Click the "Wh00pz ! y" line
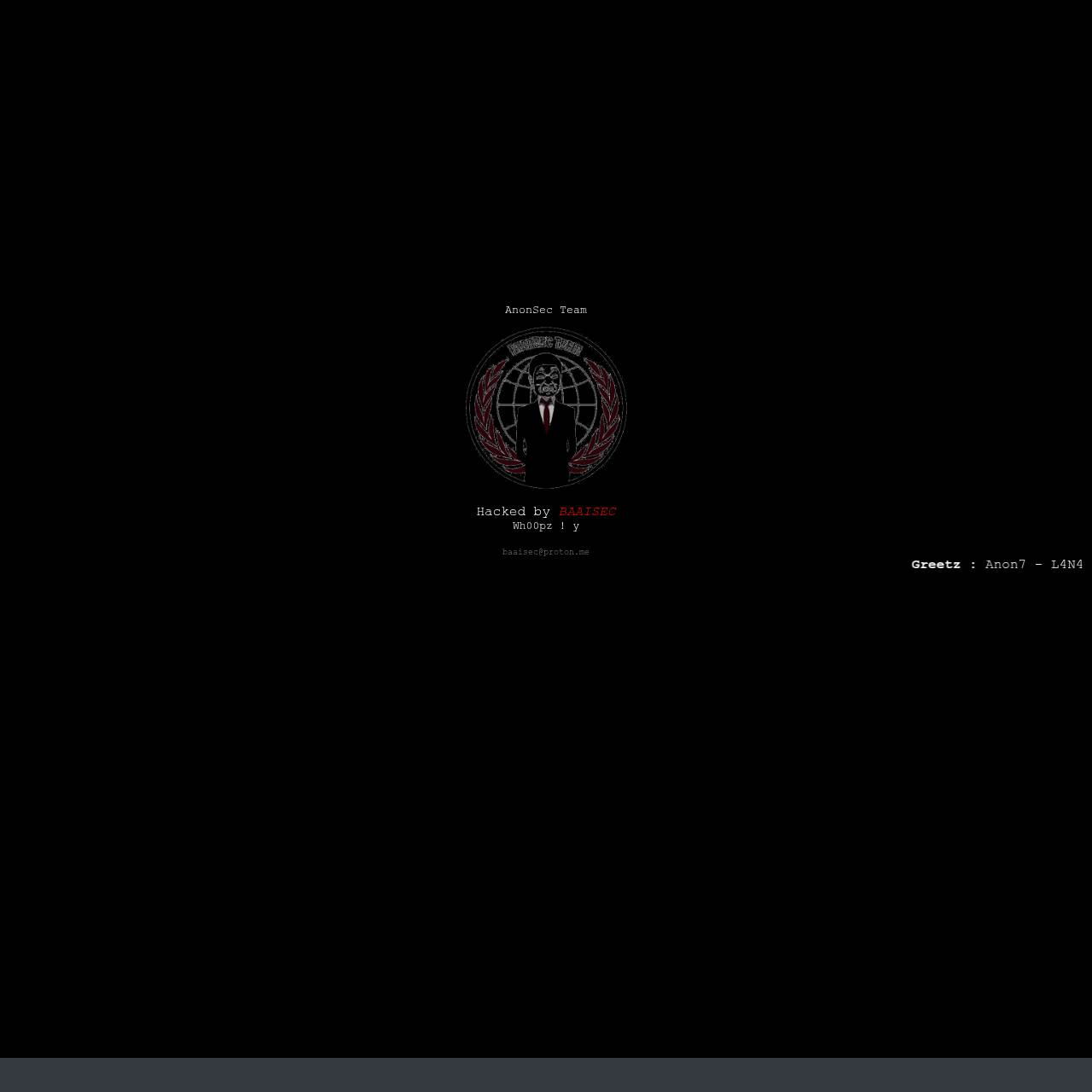 tap(546, 526)
